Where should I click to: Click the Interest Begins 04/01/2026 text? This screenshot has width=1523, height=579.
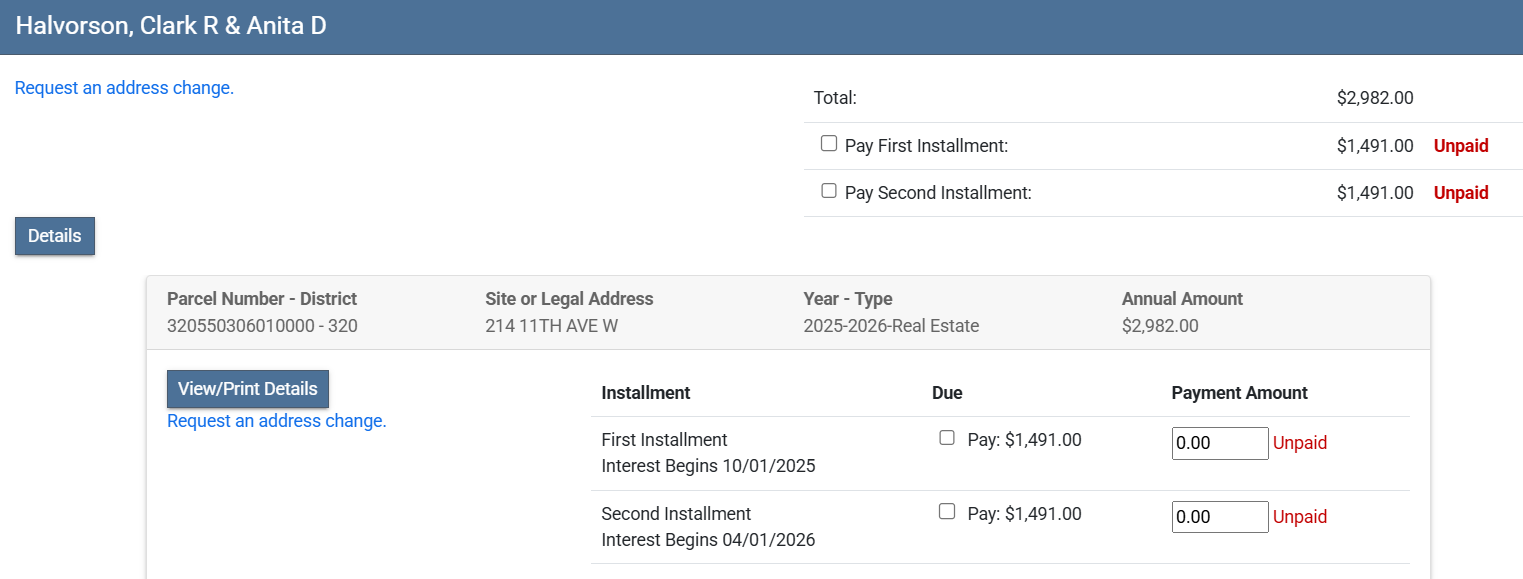click(708, 540)
